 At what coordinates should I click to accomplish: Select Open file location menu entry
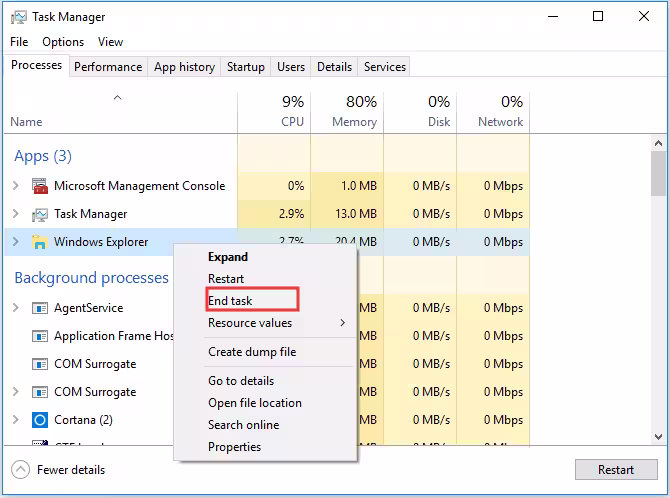(255, 403)
